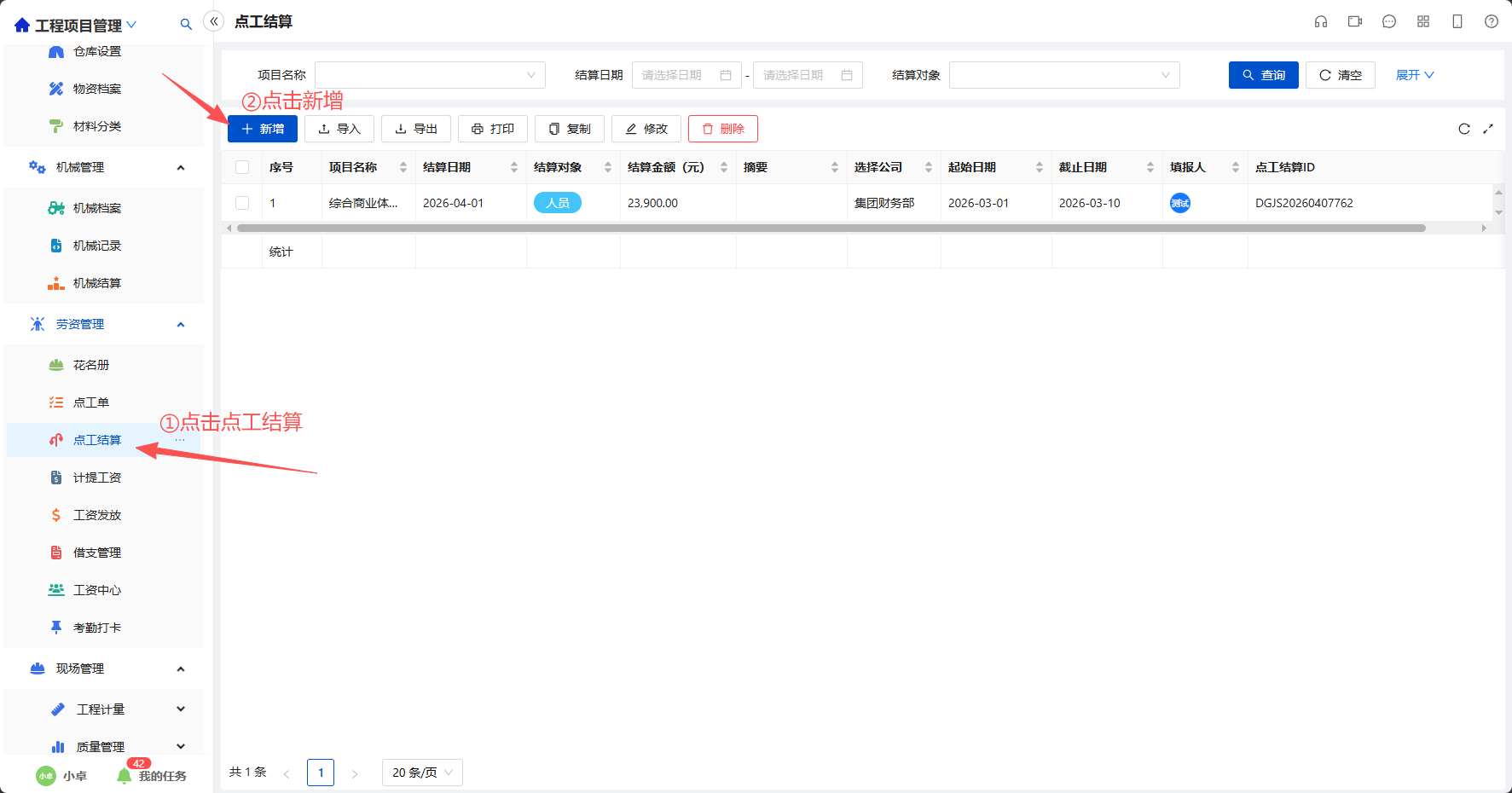Toggle the select-all header checkbox
The image size is (1512, 793).
point(242,167)
